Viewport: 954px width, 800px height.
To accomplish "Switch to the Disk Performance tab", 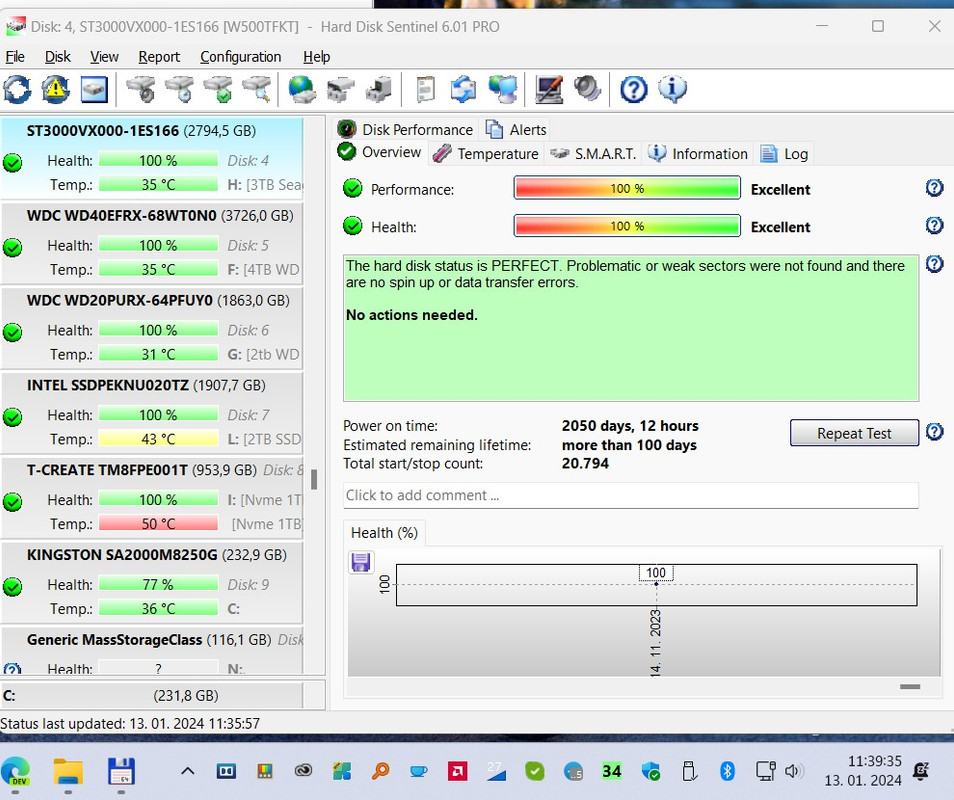I will pyautogui.click(x=406, y=130).
